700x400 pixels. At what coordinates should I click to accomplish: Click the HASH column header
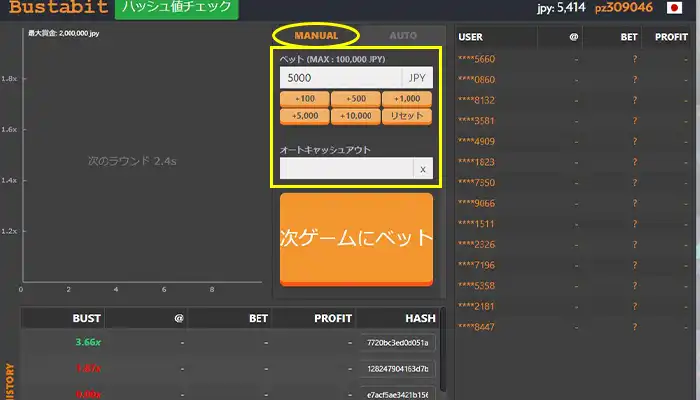[420, 318]
